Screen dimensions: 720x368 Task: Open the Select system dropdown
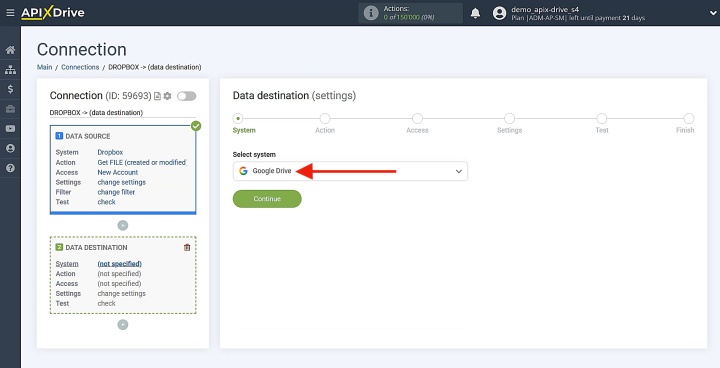350,171
